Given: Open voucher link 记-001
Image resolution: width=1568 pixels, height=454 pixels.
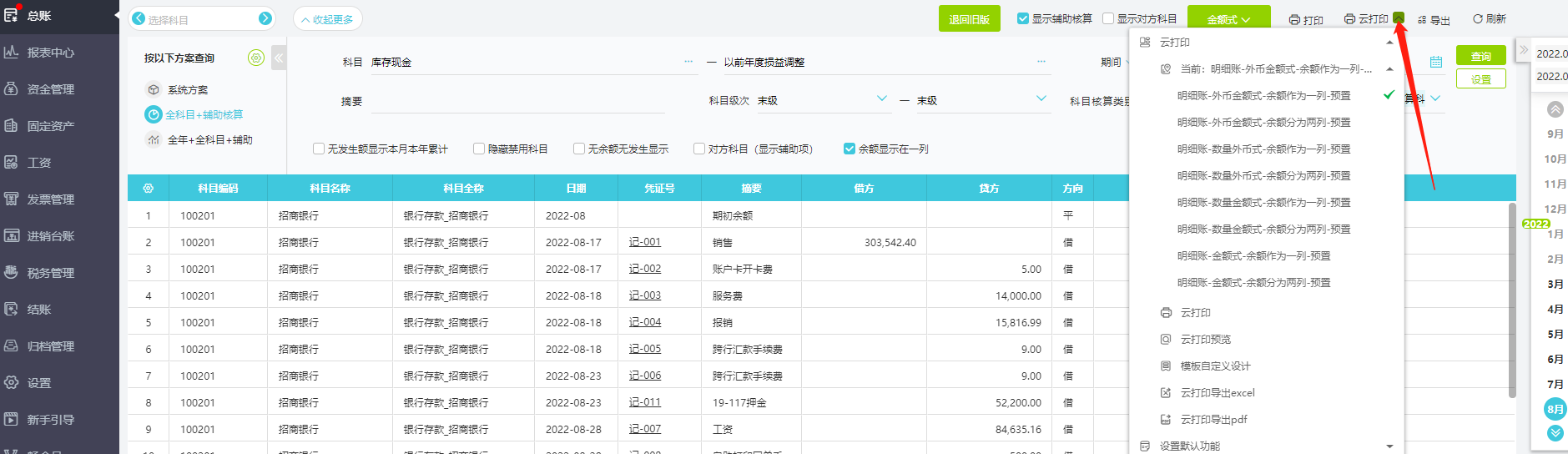Looking at the screenshot, I should click(644, 242).
